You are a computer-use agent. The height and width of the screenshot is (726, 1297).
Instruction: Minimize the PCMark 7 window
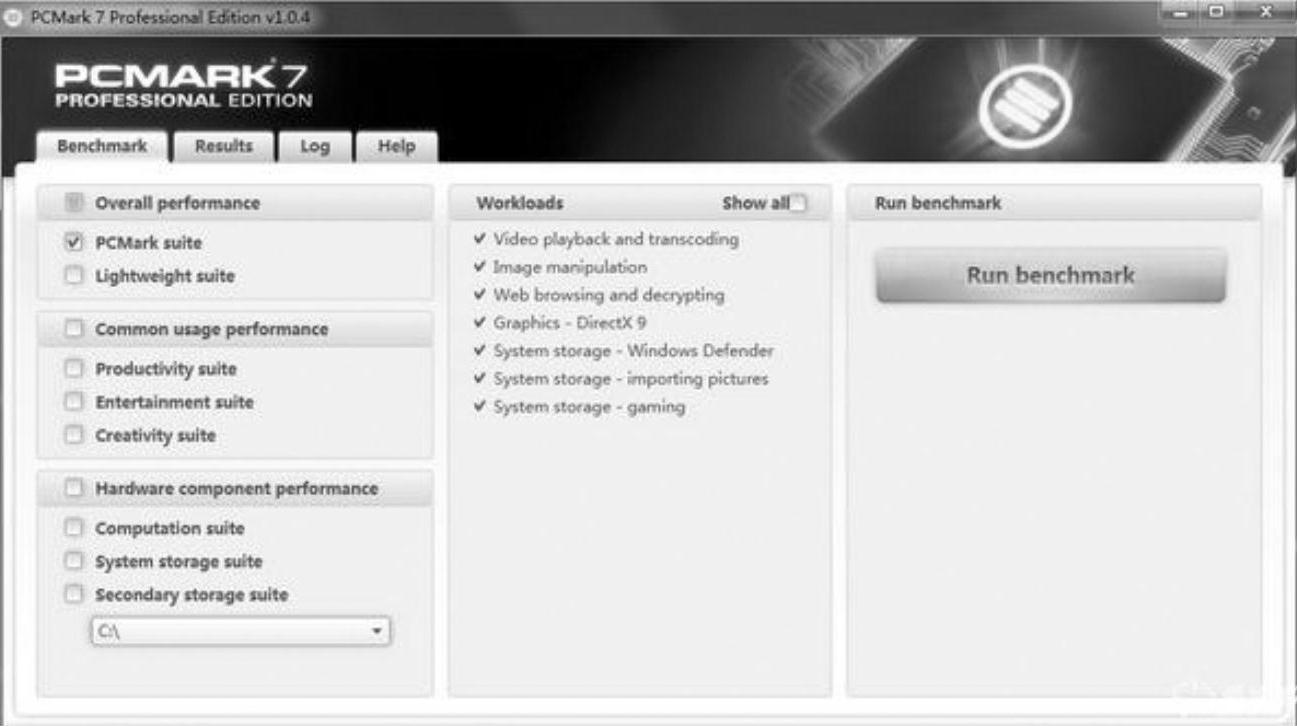pos(1183,12)
